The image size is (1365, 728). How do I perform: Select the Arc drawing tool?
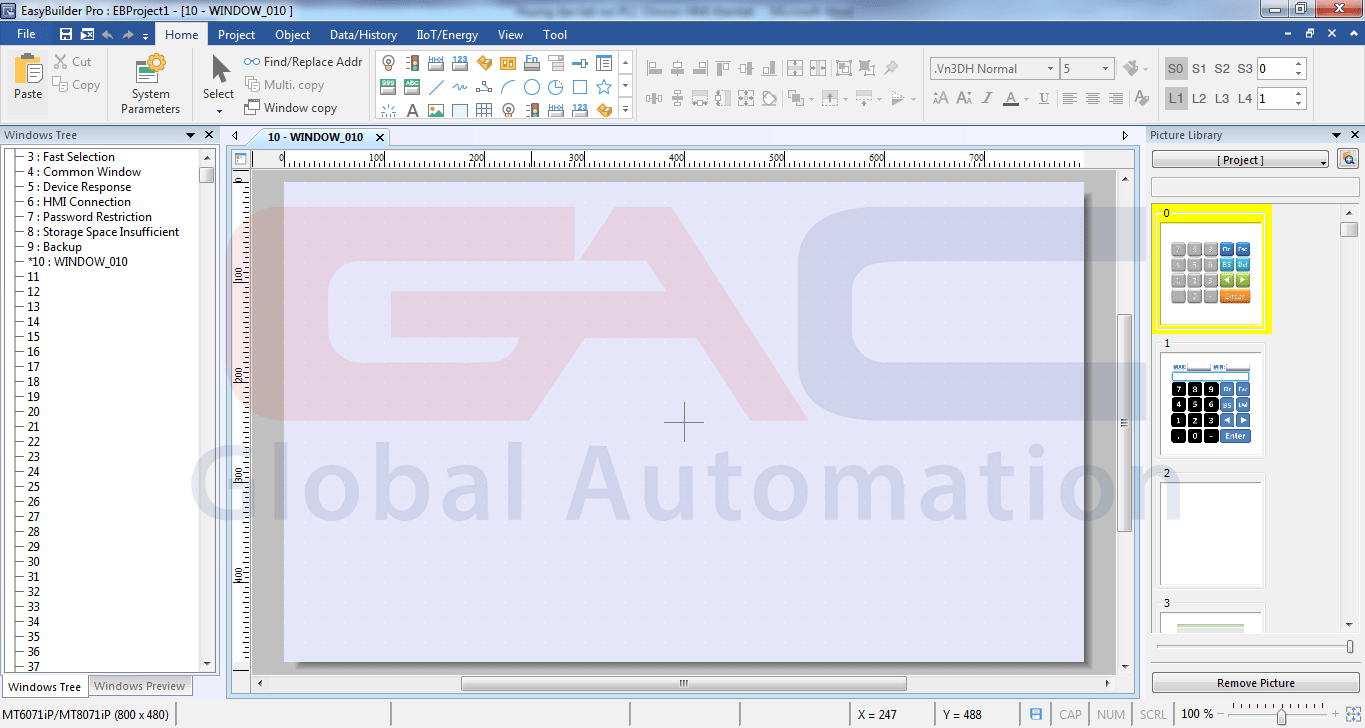[x=508, y=87]
